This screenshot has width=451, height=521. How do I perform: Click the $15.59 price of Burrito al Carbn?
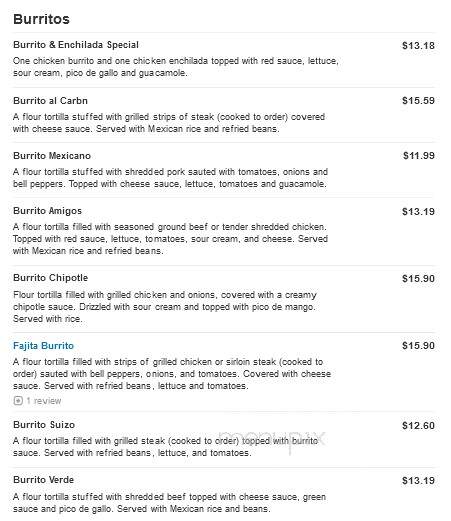[x=418, y=101]
